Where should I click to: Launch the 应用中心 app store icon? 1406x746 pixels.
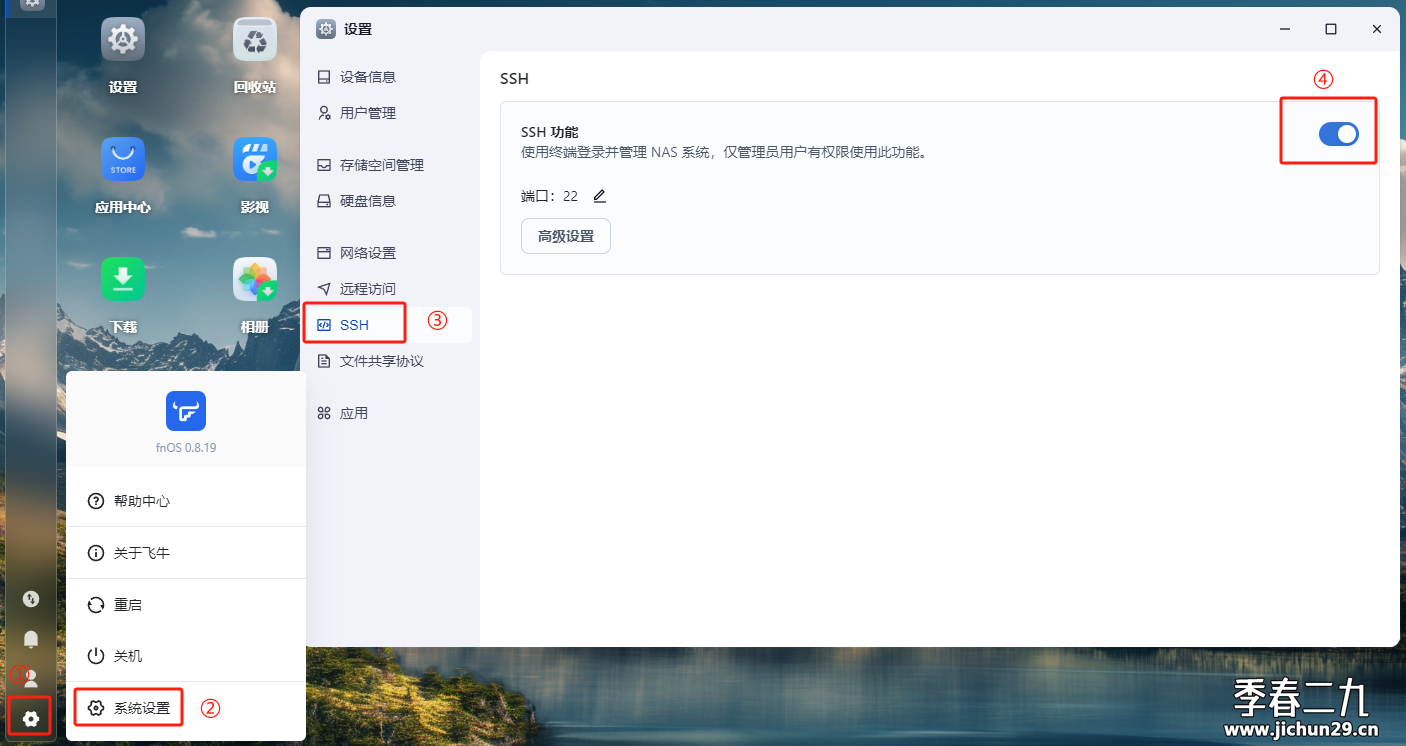tap(123, 160)
